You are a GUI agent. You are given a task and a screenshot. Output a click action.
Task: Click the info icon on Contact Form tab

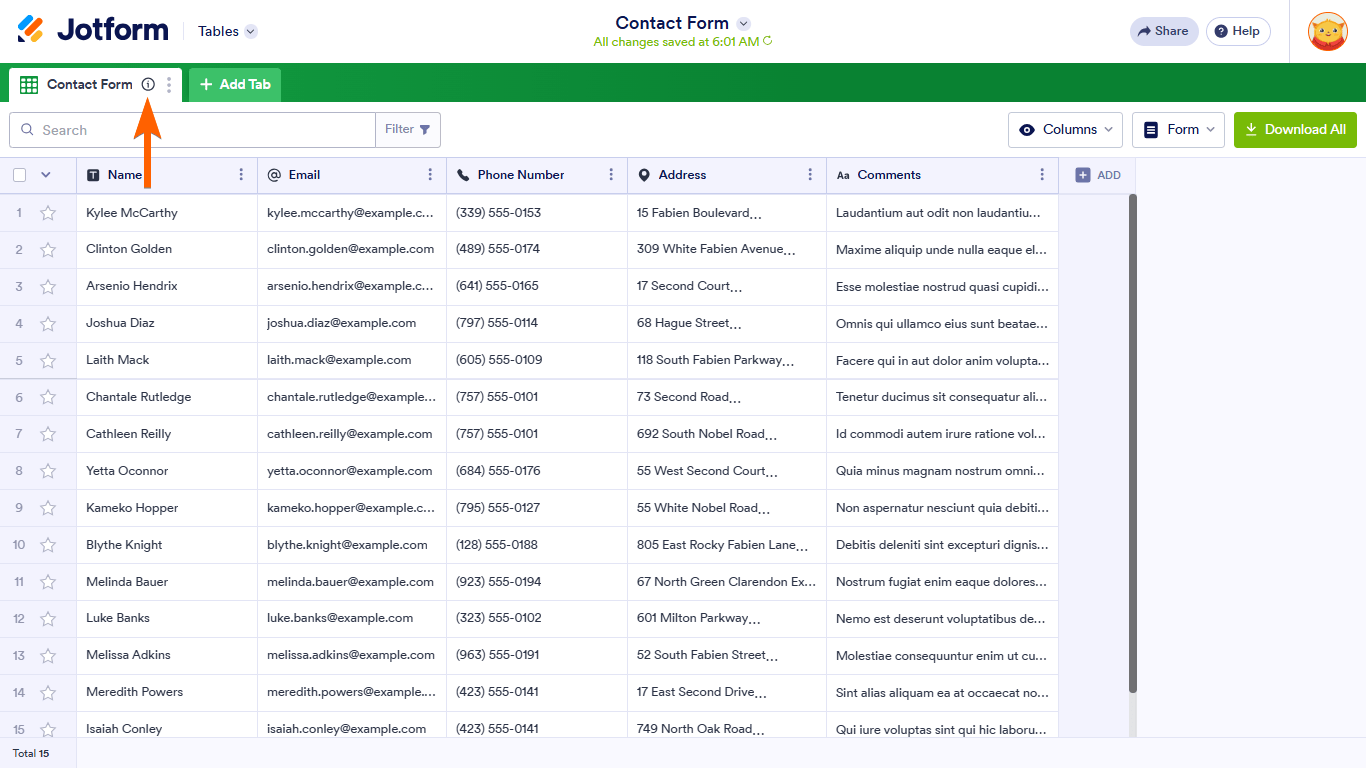148,85
